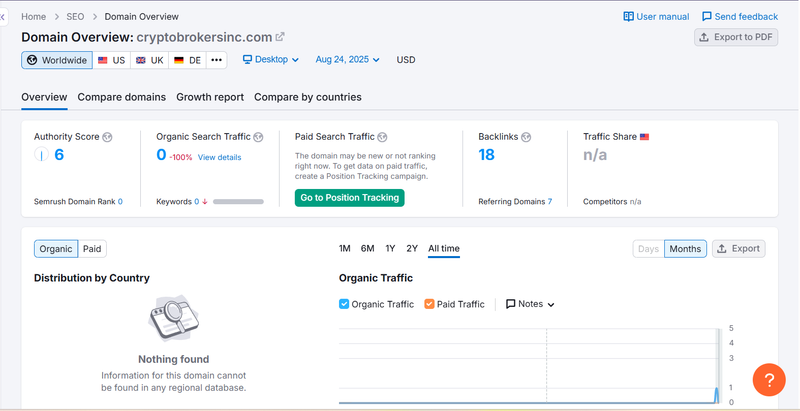Viewport: 800px width, 411px height.
Task: Switch to the Overview tab
Action: tap(44, 97)
